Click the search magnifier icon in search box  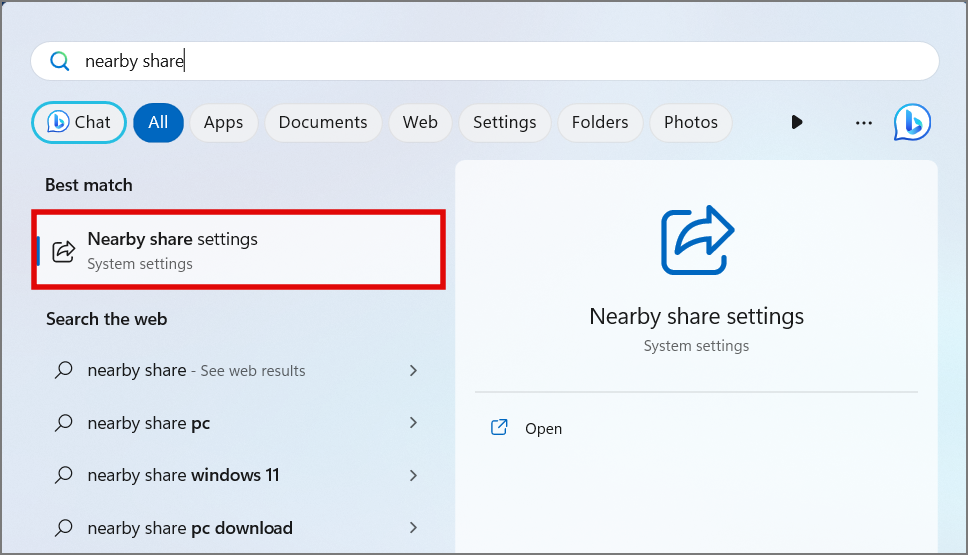point(60,61)
